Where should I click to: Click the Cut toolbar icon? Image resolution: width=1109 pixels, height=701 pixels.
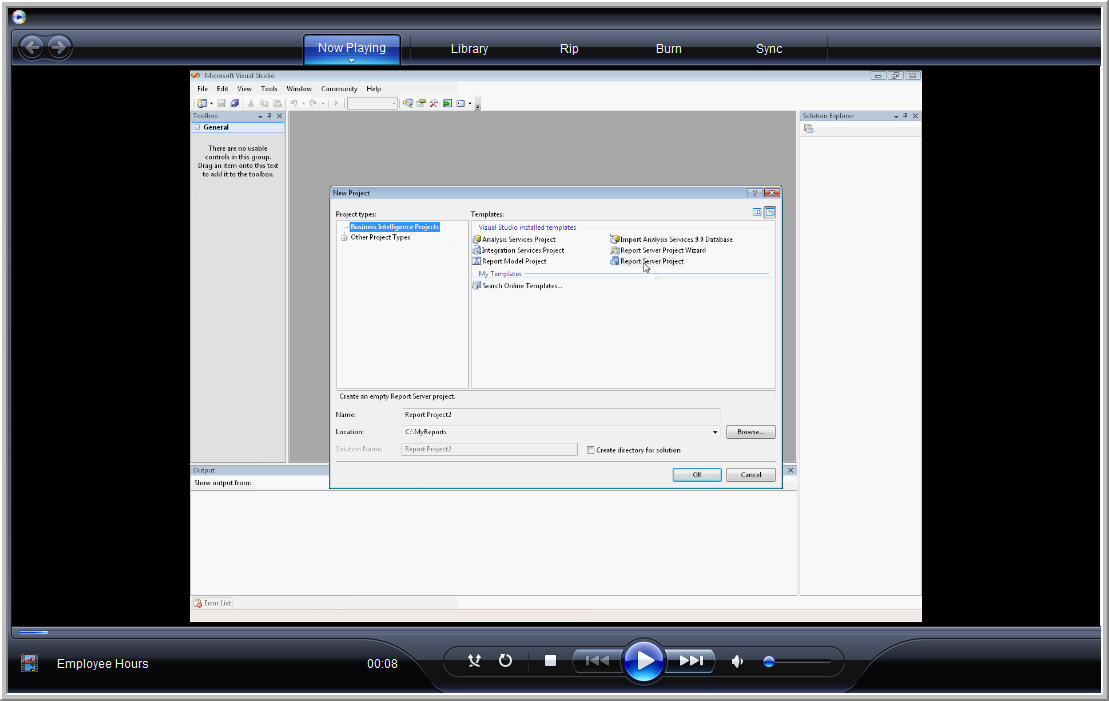point(250,103)
